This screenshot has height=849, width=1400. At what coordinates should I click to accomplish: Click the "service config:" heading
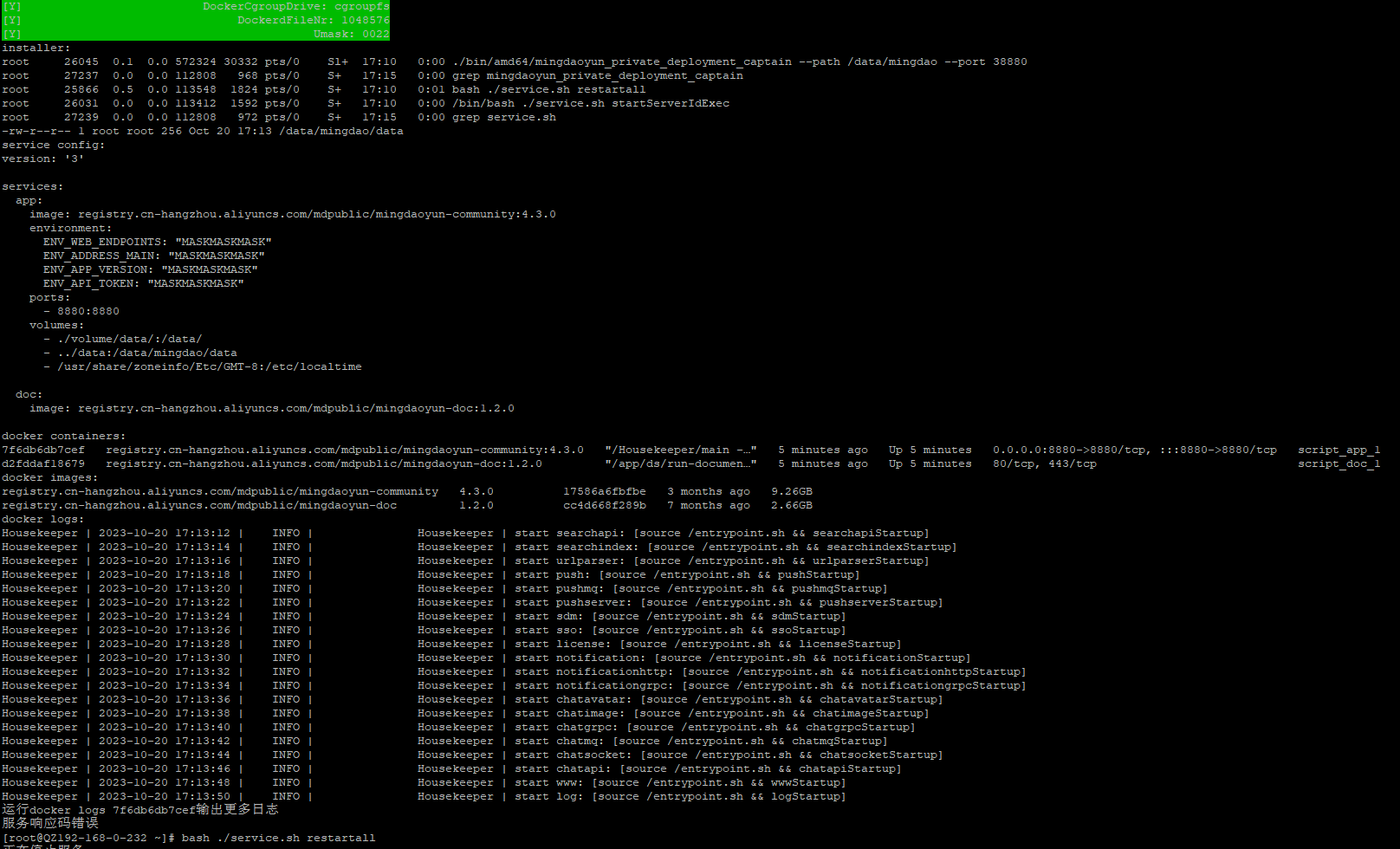pos(54,145)
